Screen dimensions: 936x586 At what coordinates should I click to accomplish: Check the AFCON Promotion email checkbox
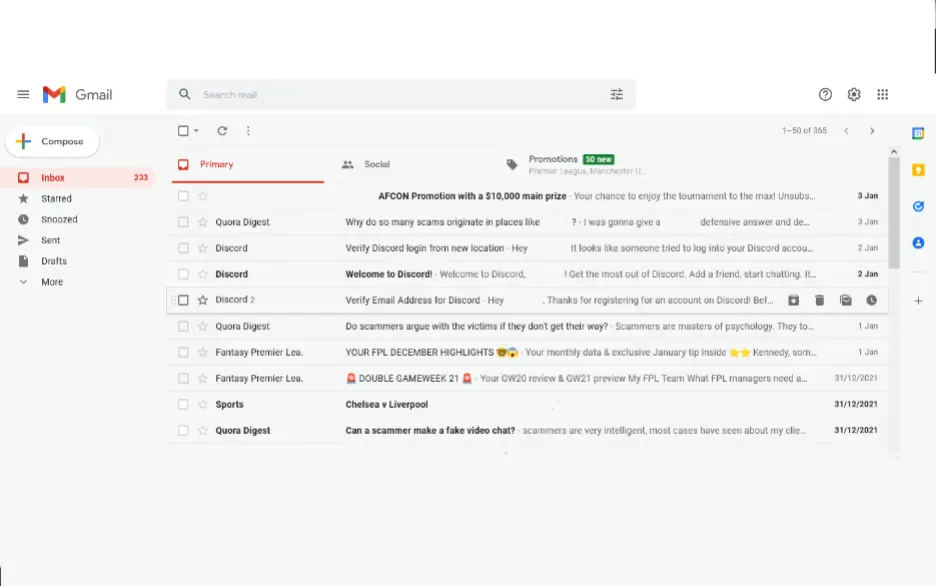183,196
